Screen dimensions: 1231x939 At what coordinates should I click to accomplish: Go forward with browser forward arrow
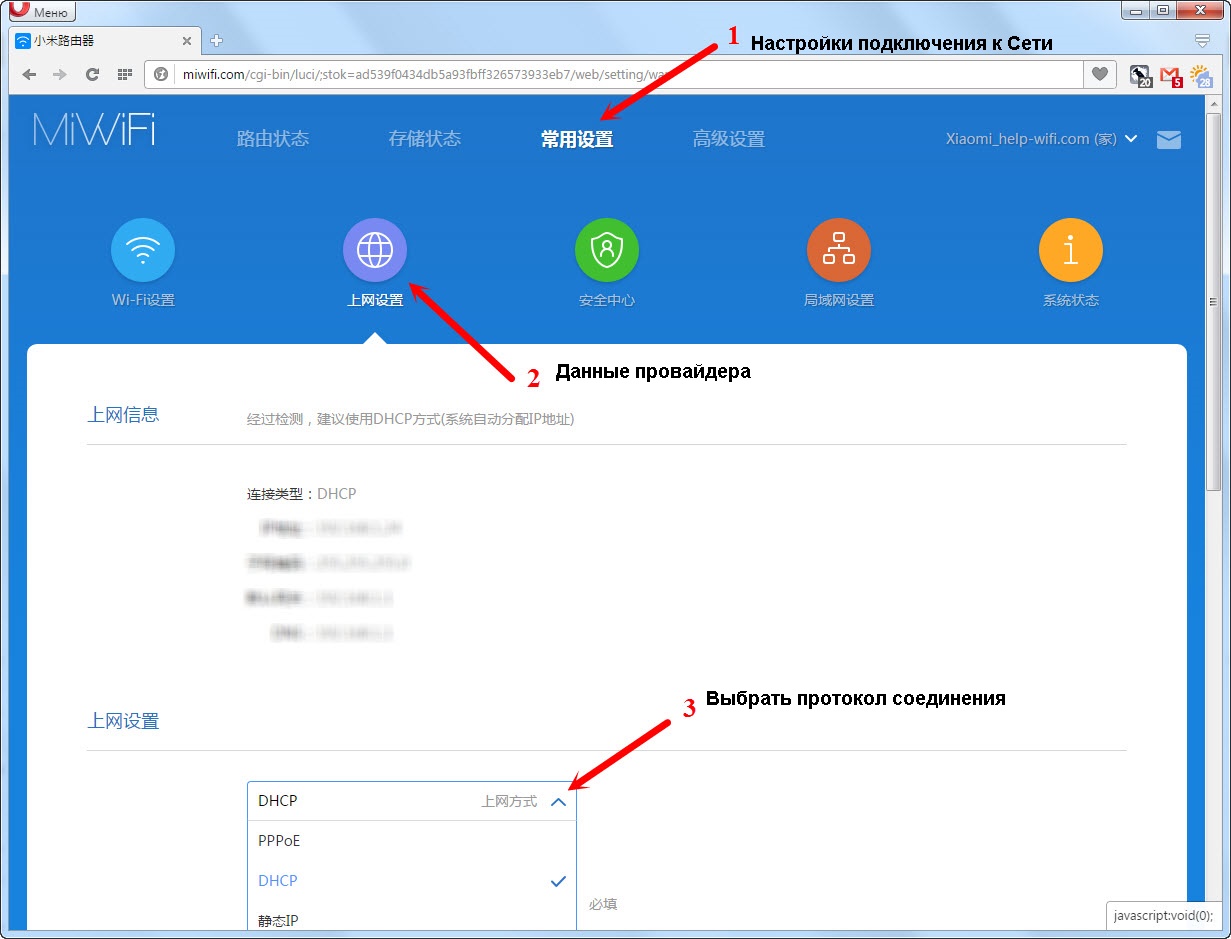coord(60,74)
